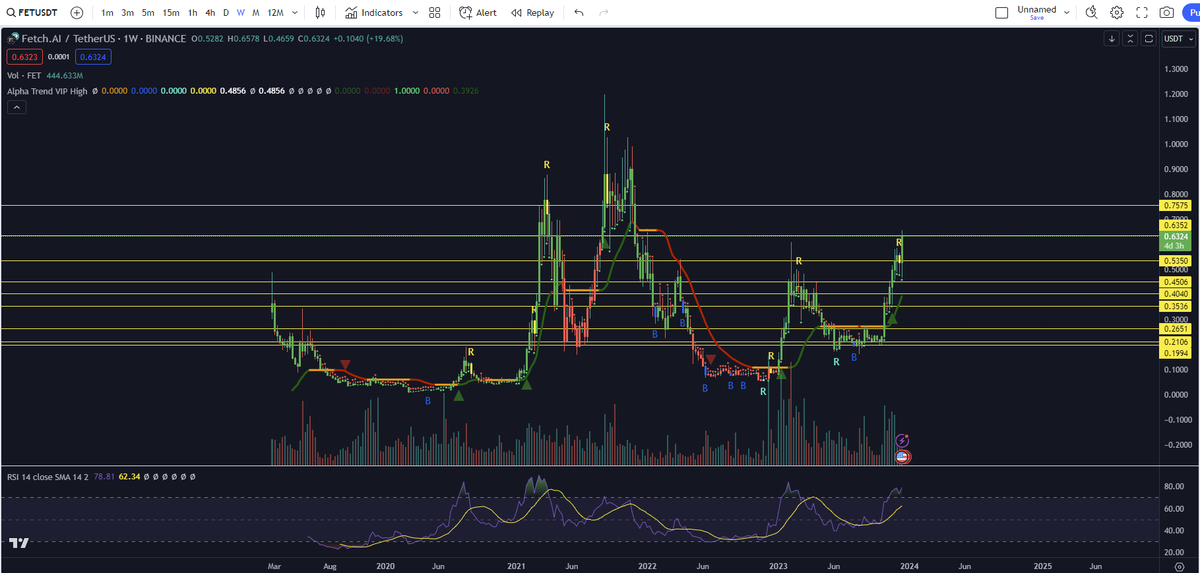Open the indicator templates grid icon

click(x=434, y=13)
